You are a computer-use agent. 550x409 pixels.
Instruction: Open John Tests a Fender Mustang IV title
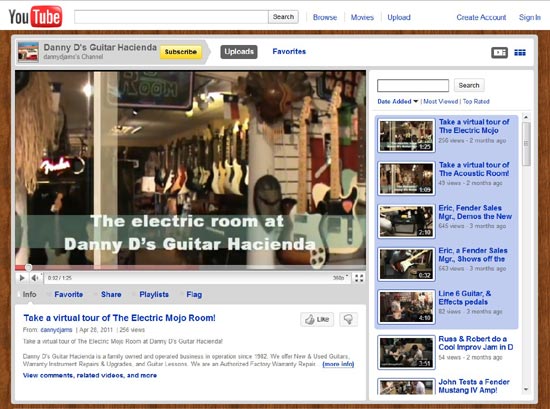tap(474, 386)
